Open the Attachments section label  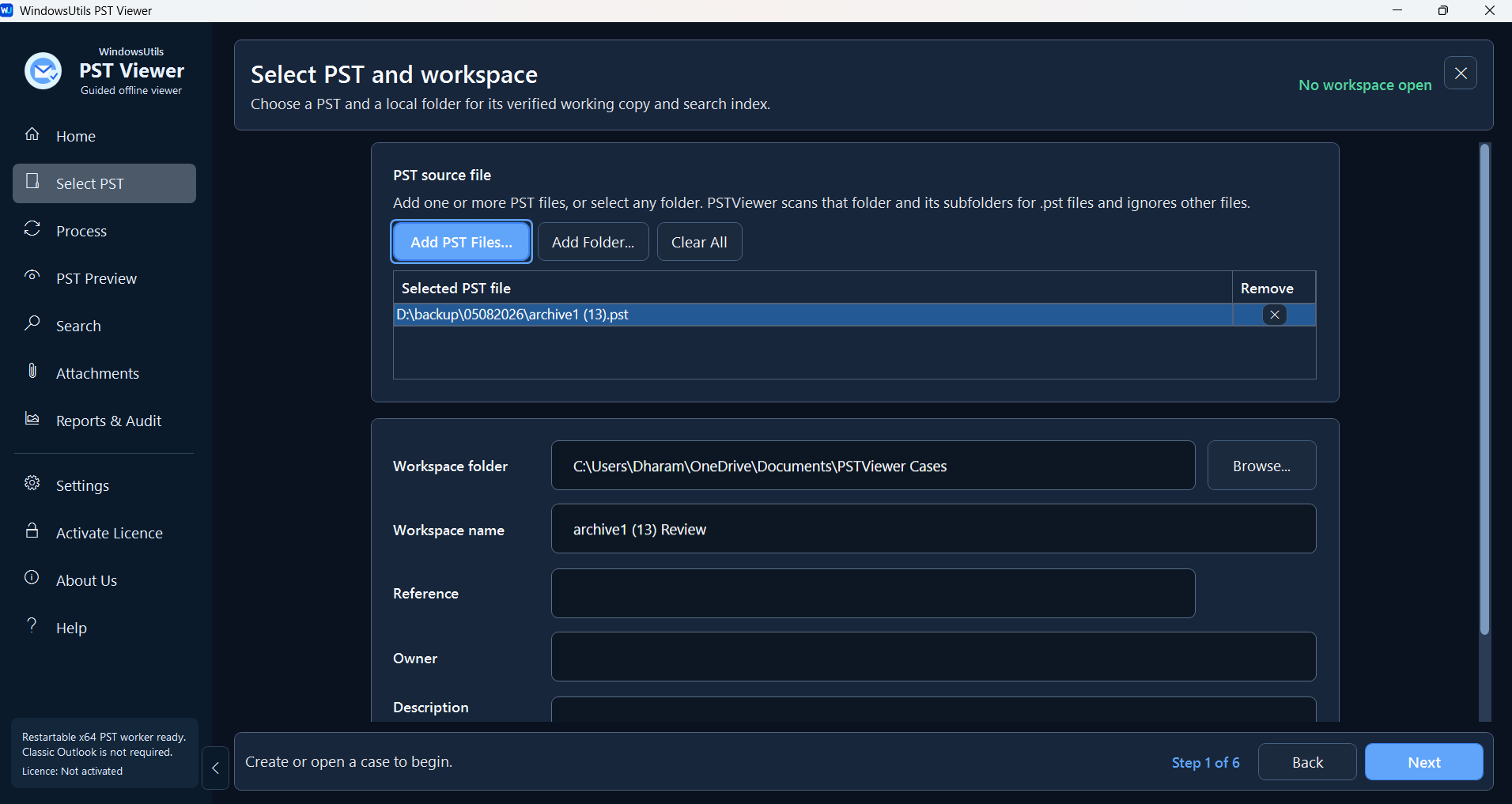pyautogui.click(x=97, y=373)
